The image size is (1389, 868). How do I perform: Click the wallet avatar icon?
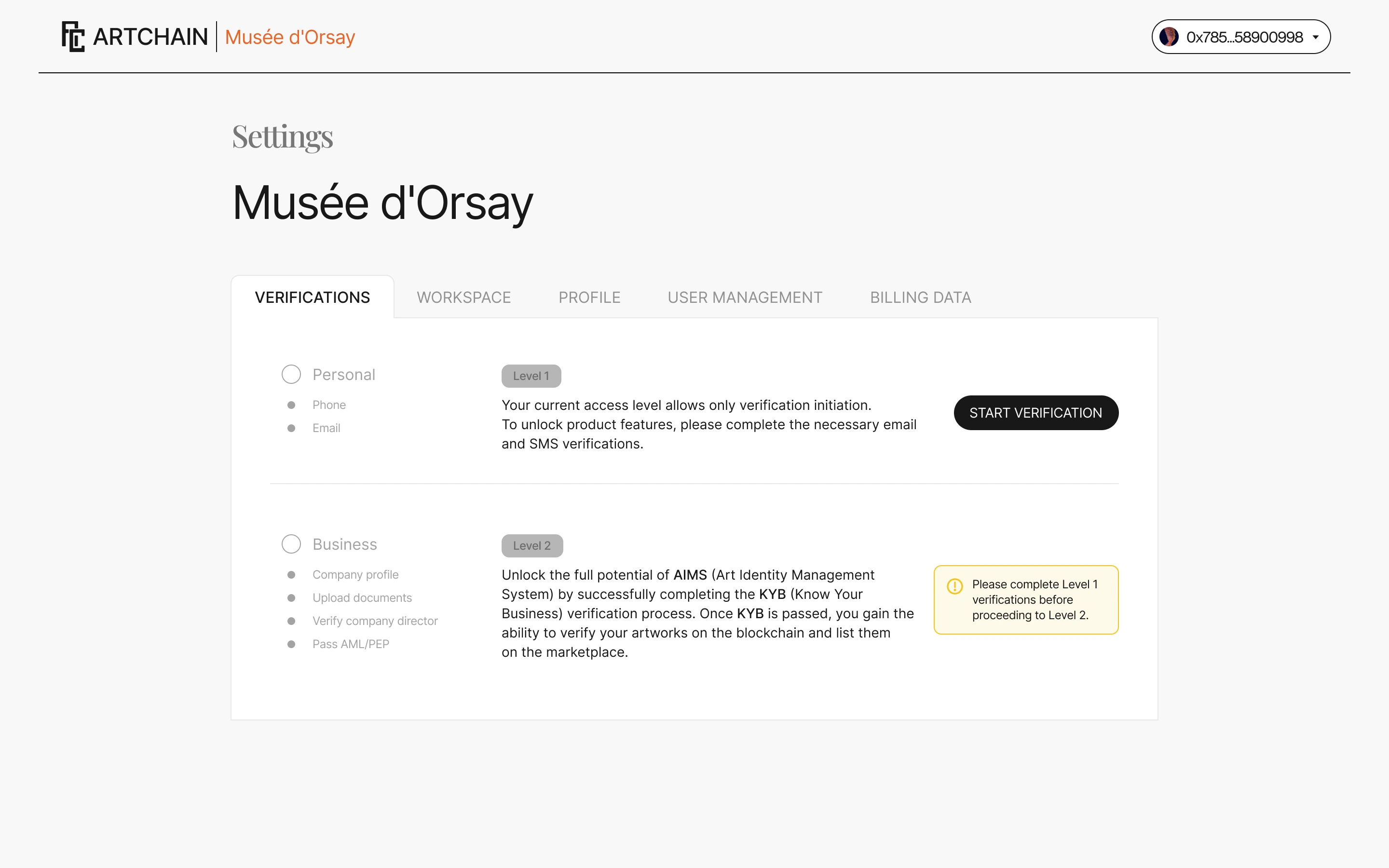click(x=1169, y=37)
